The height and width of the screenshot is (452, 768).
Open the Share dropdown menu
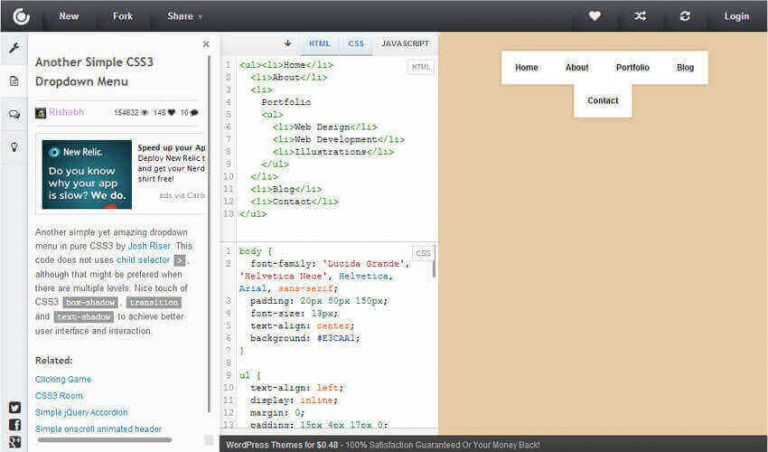(x=185, y=16)
